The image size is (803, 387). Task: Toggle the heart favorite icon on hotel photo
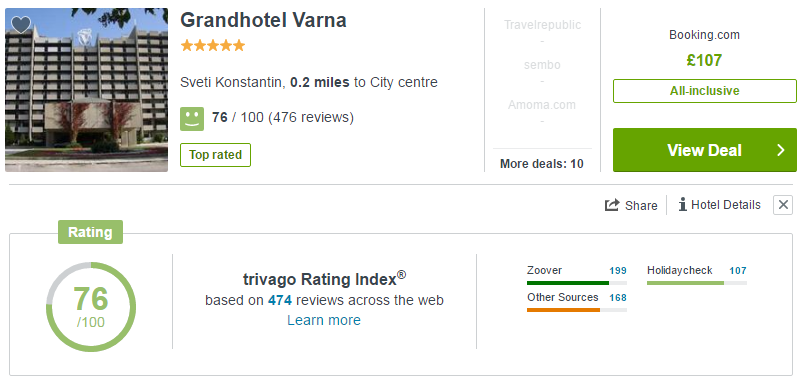coord(21,25)
